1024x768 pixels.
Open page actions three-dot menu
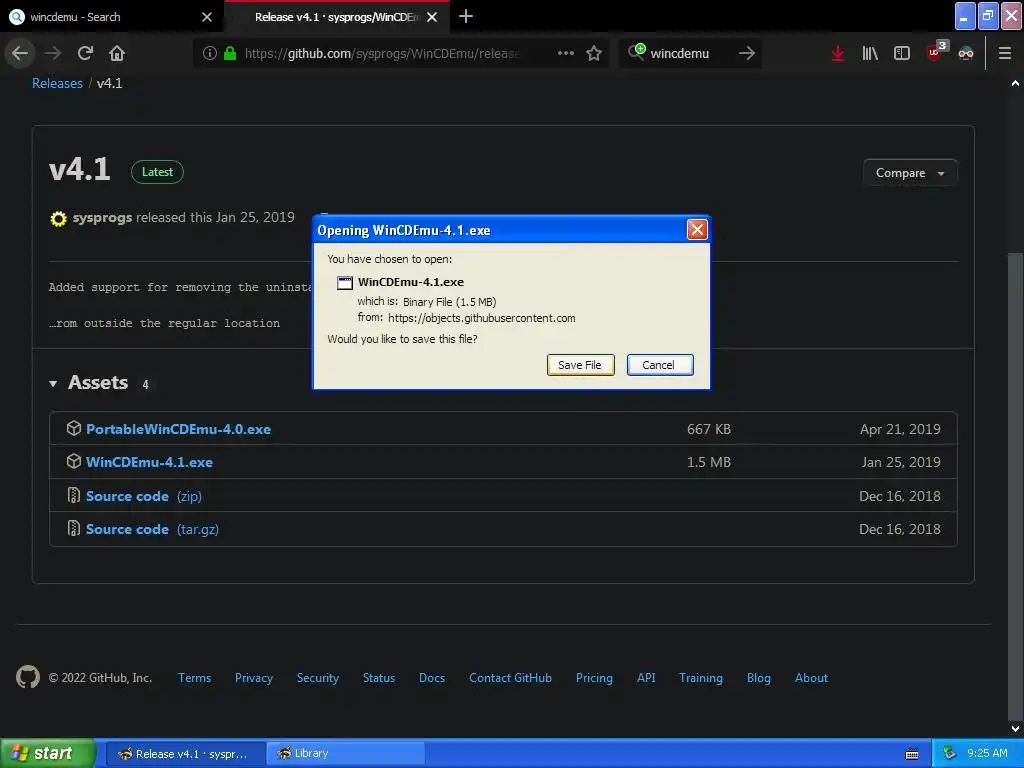566,54
